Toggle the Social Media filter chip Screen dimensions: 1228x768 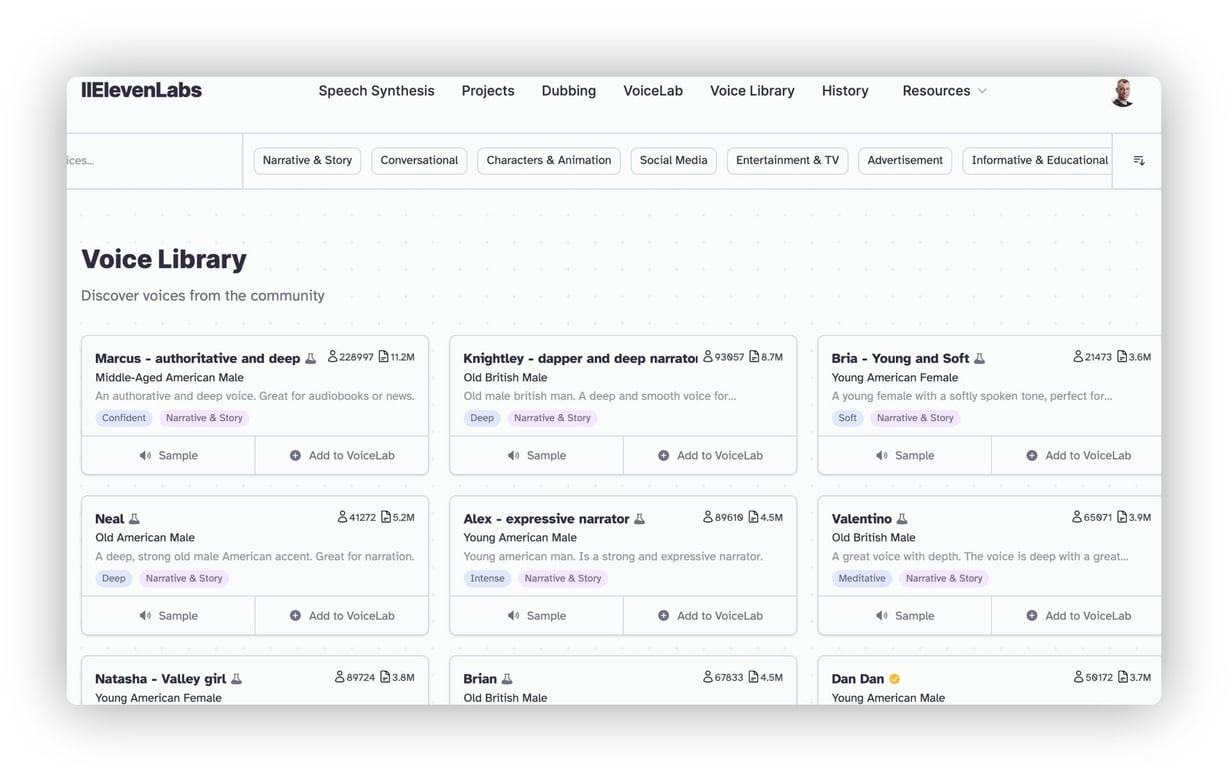[x=673, y=161]
